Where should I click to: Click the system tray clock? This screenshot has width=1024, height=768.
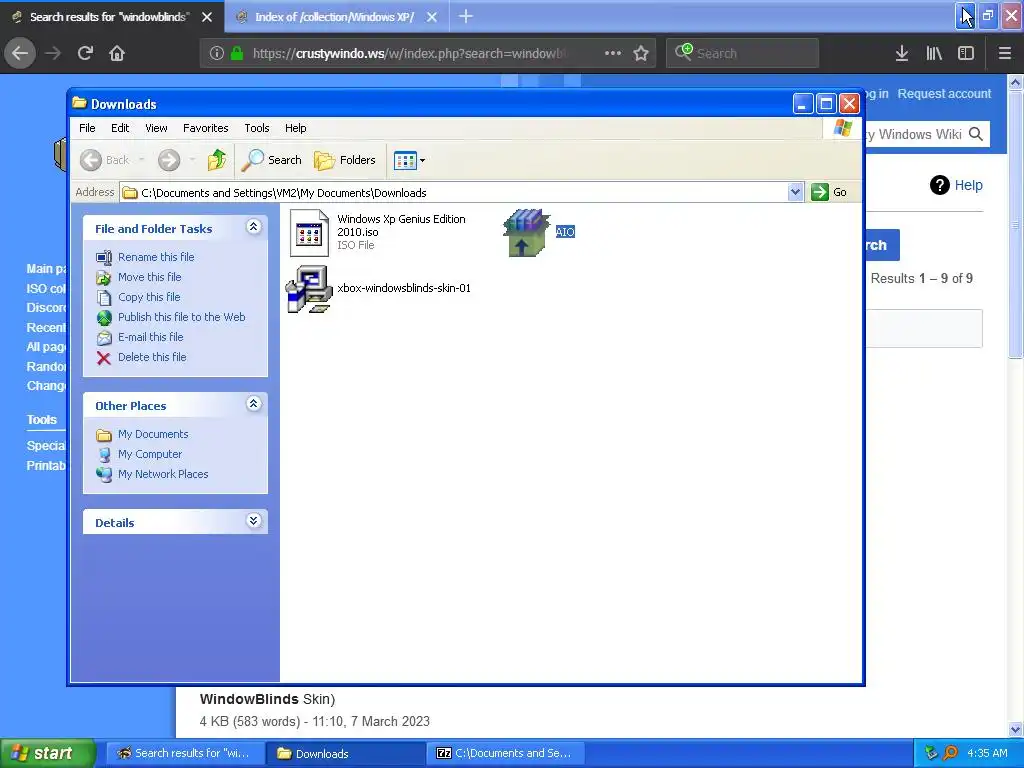pos(987,754)
